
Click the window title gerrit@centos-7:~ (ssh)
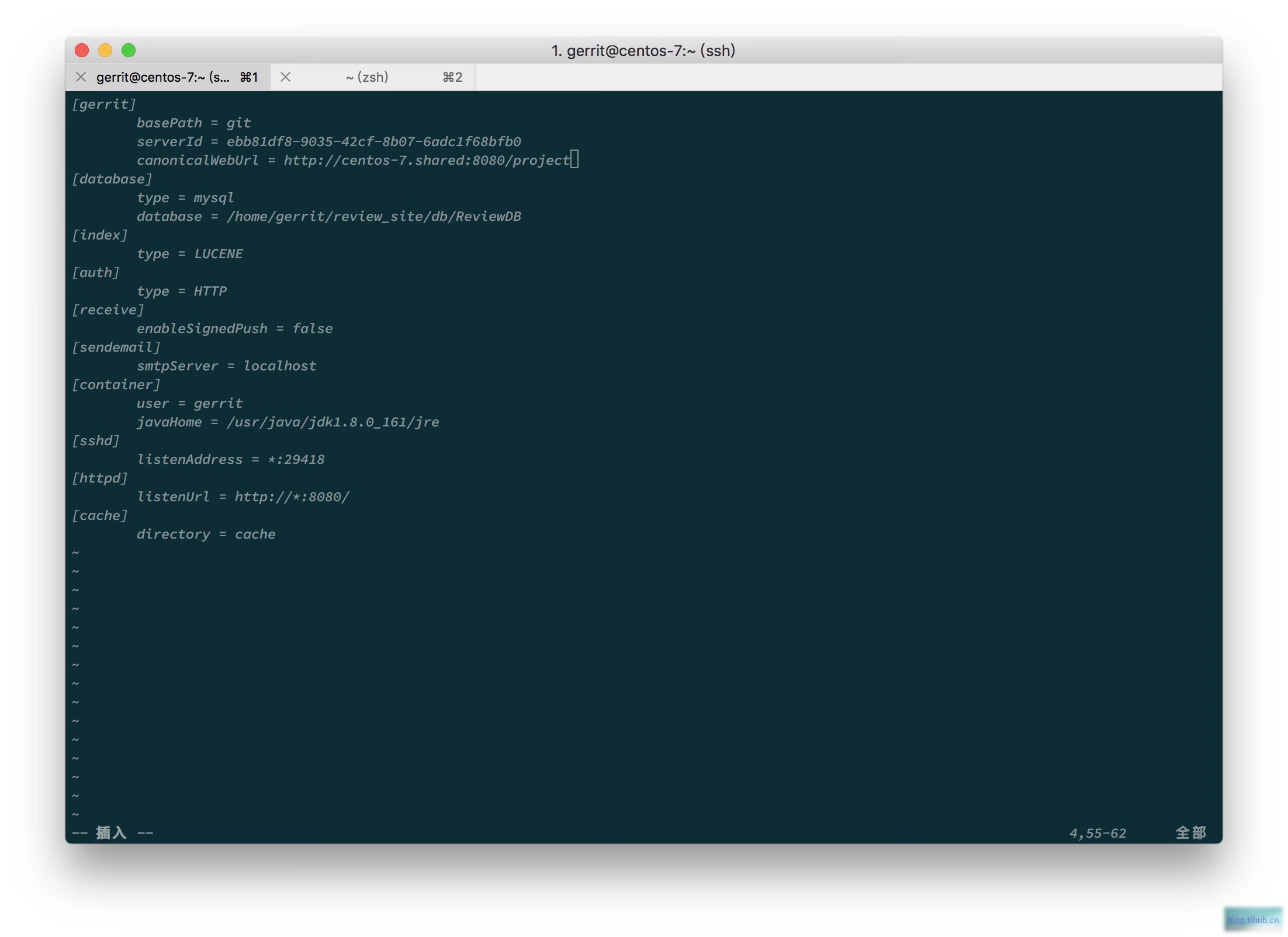point(643,51)
